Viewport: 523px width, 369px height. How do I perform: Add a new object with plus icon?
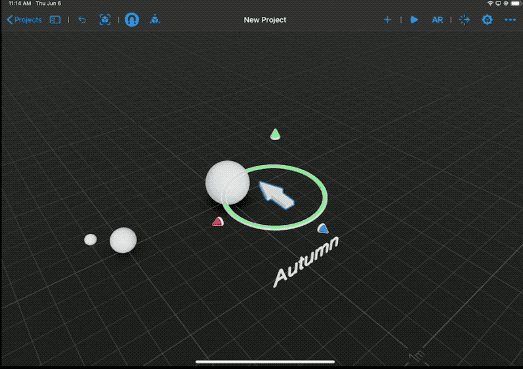pyautogui.click(x=387, y=20)
